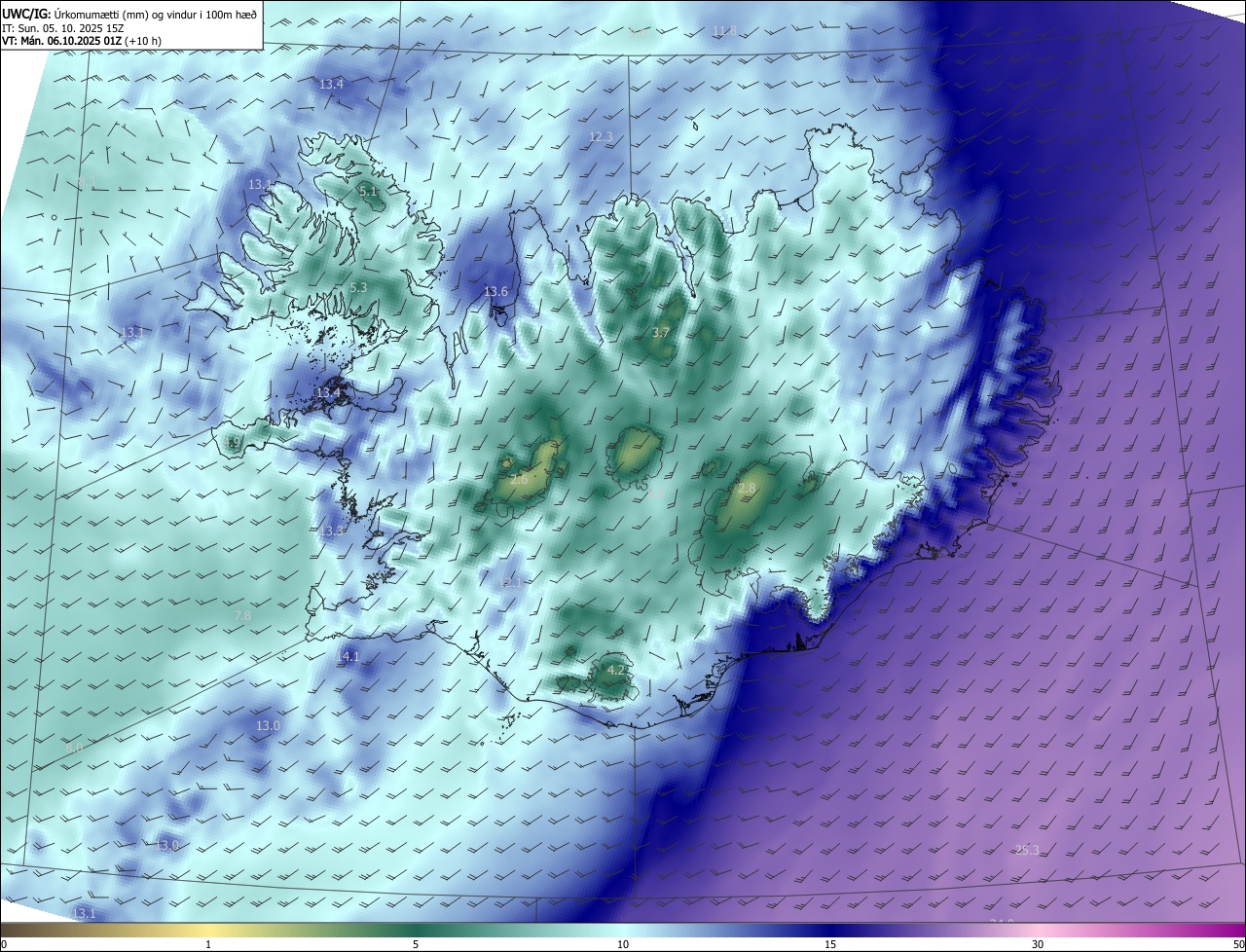Click the 4.2 value on the southern glacier
1246x952 pixels.
[616, 671]
